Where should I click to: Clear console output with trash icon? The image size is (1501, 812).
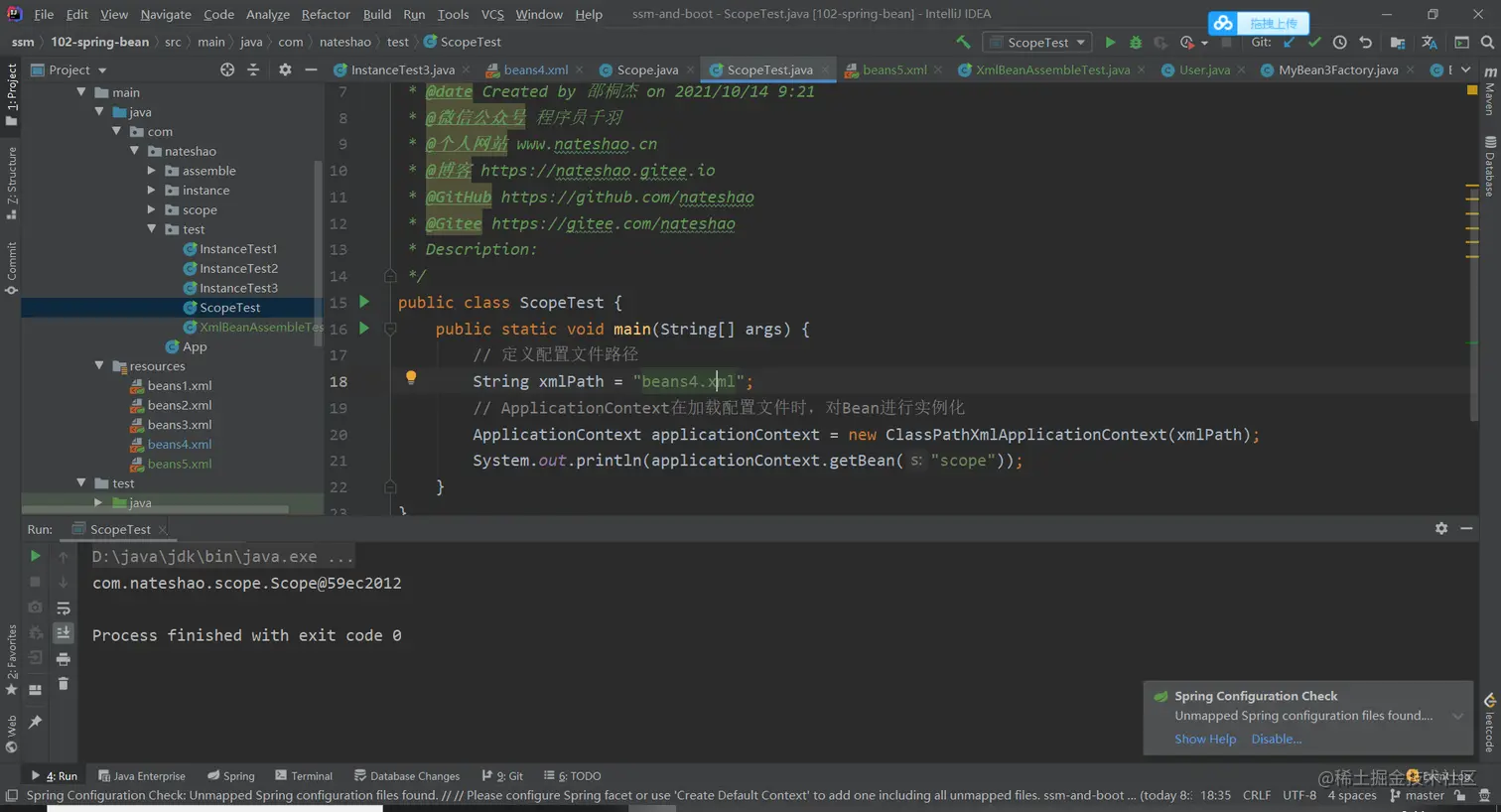click(x=64, y=684)
